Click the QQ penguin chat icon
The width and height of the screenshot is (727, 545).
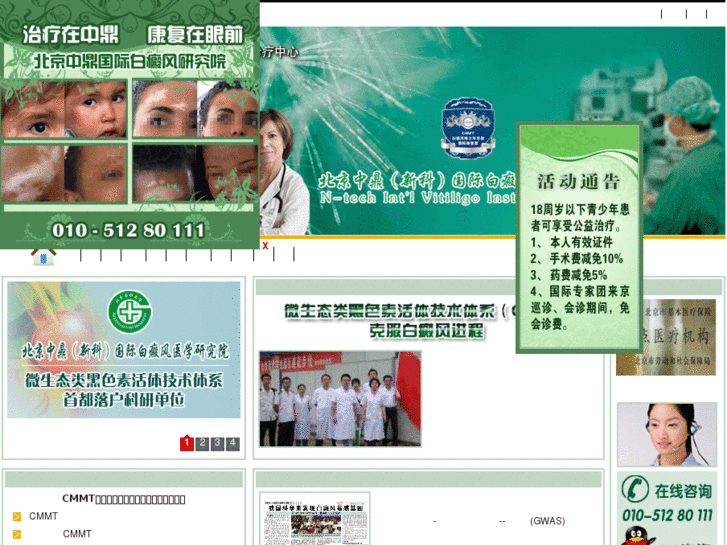coord(638,536)
